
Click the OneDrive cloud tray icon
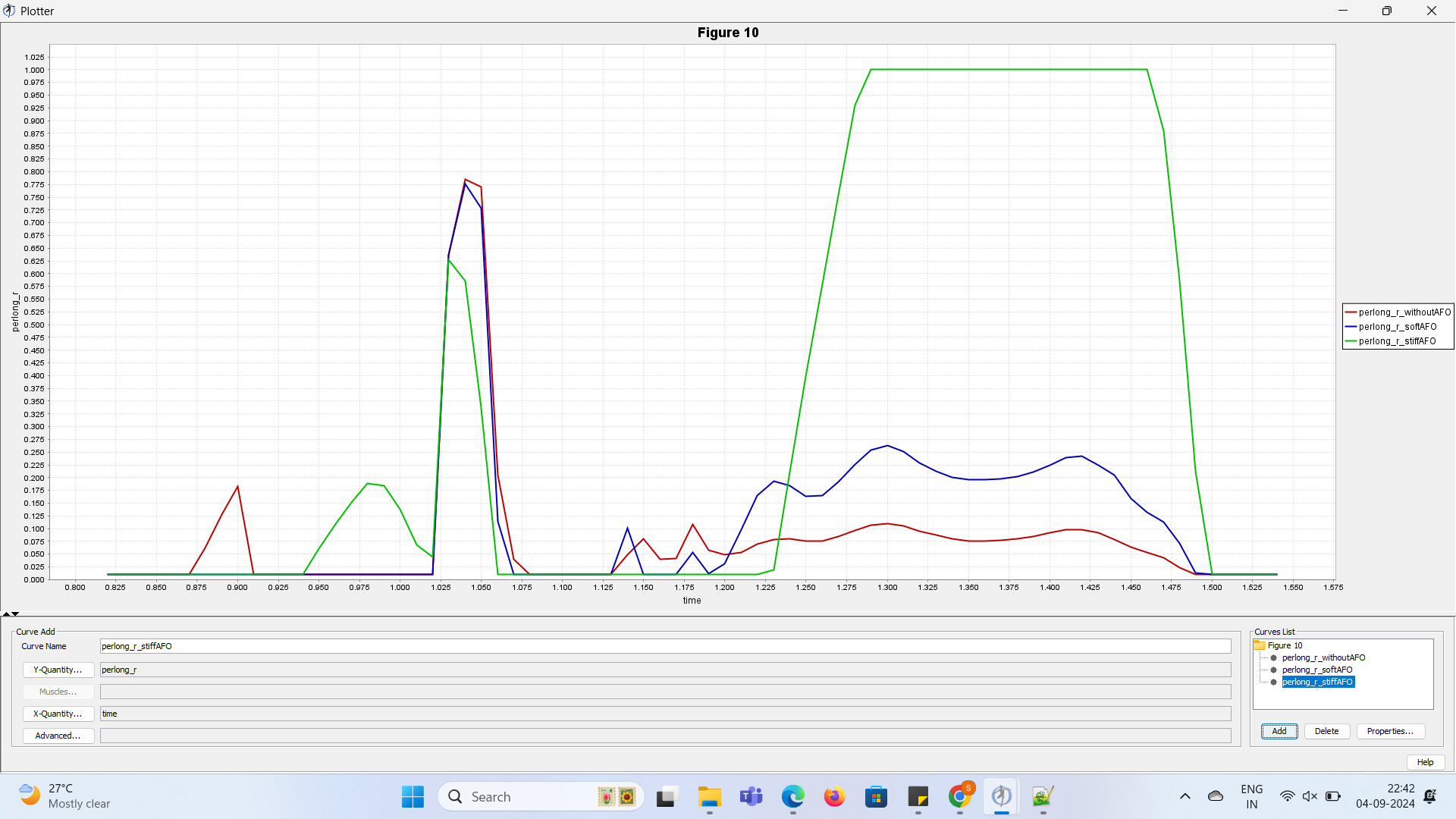click(x=1216, y=796)
